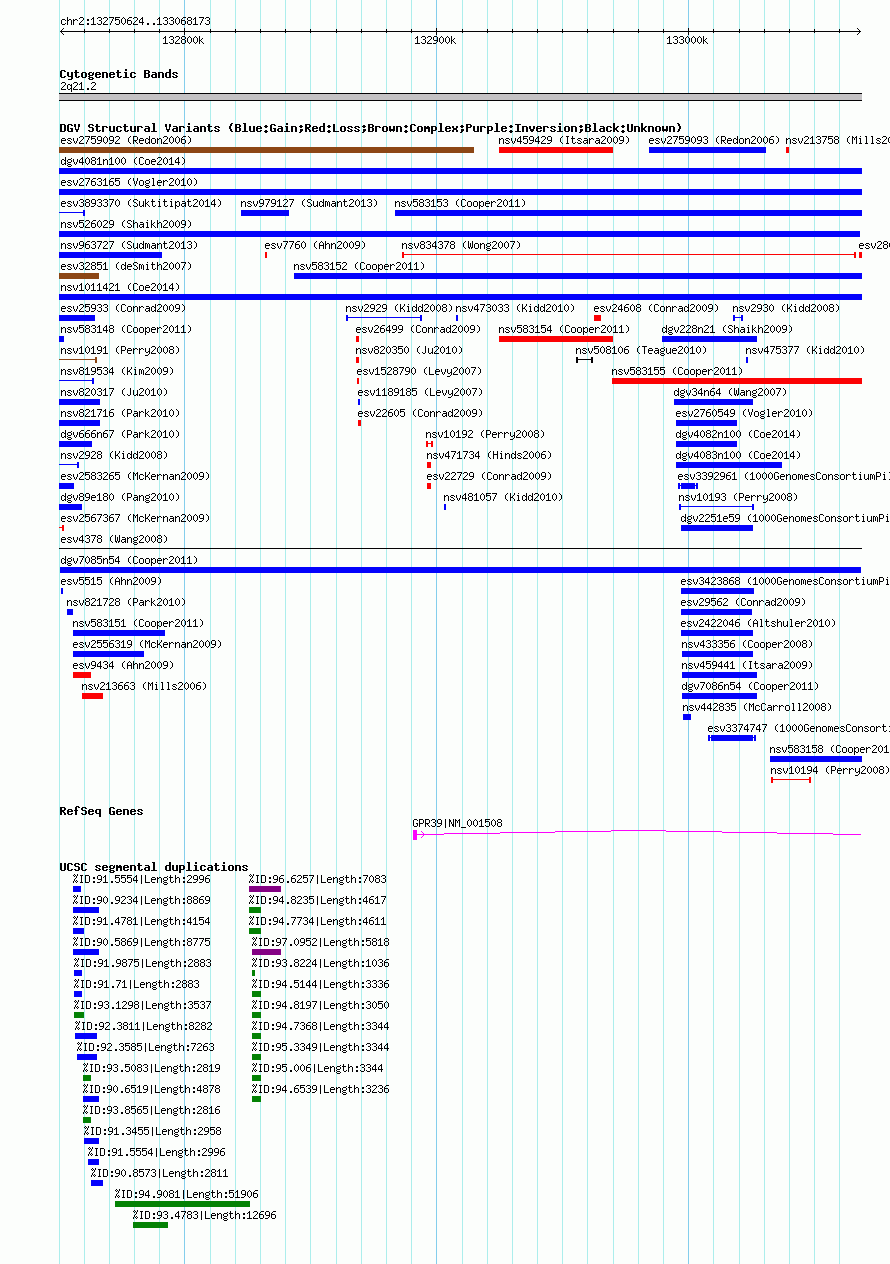Click esv22605 (Conrad2009) label
Image resolution: width=890 pixels, height=1264 pixels.
(x=420, y=413)
